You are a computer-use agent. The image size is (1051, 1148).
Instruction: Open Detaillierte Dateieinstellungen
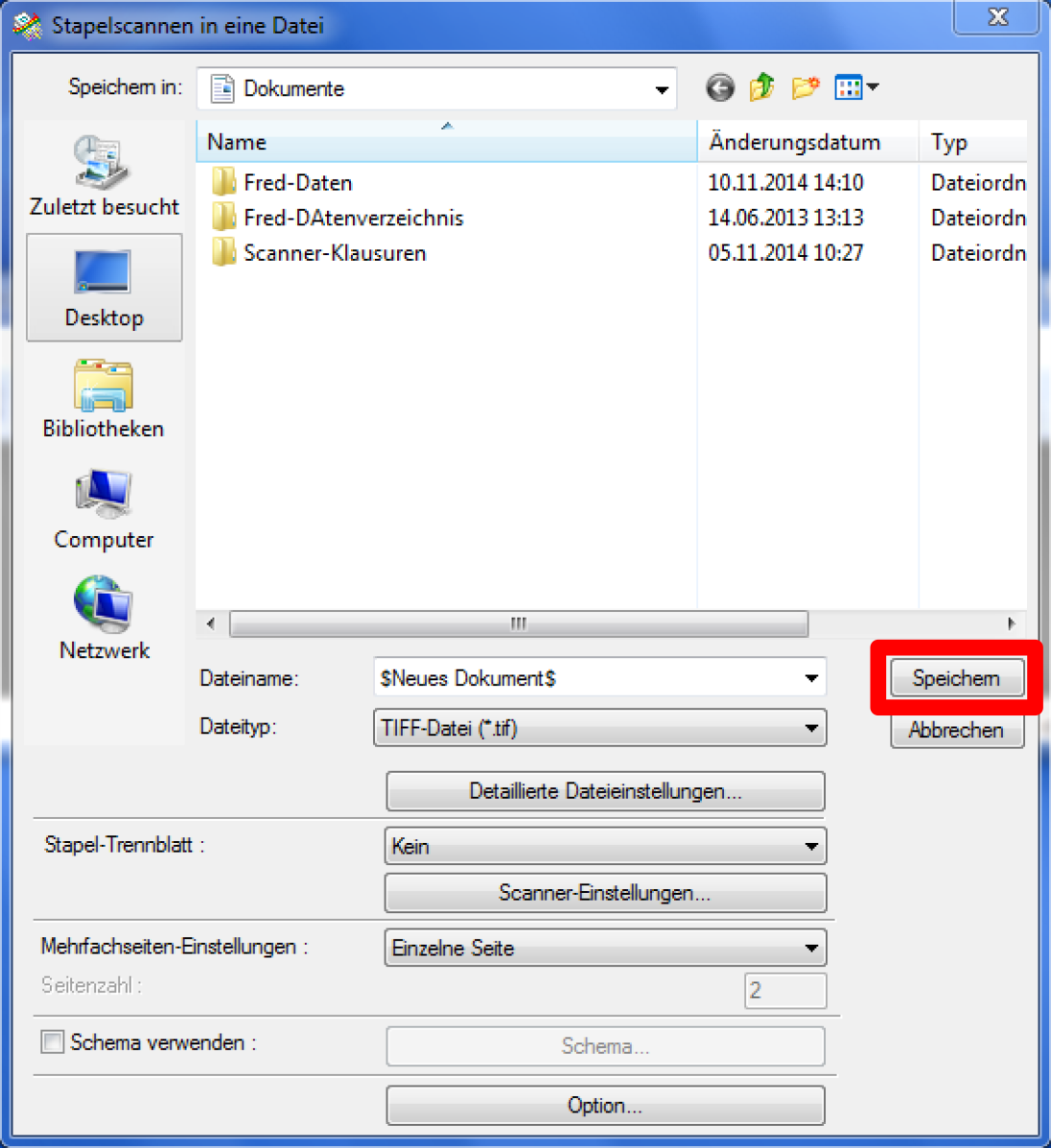(x=604, y=791)
